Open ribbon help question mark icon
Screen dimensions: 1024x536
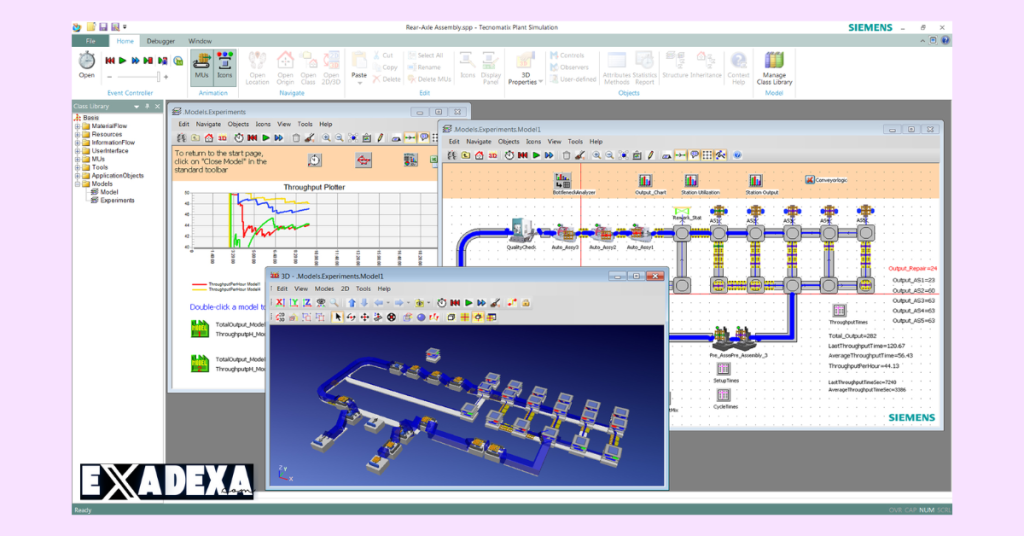coord(945,40)
